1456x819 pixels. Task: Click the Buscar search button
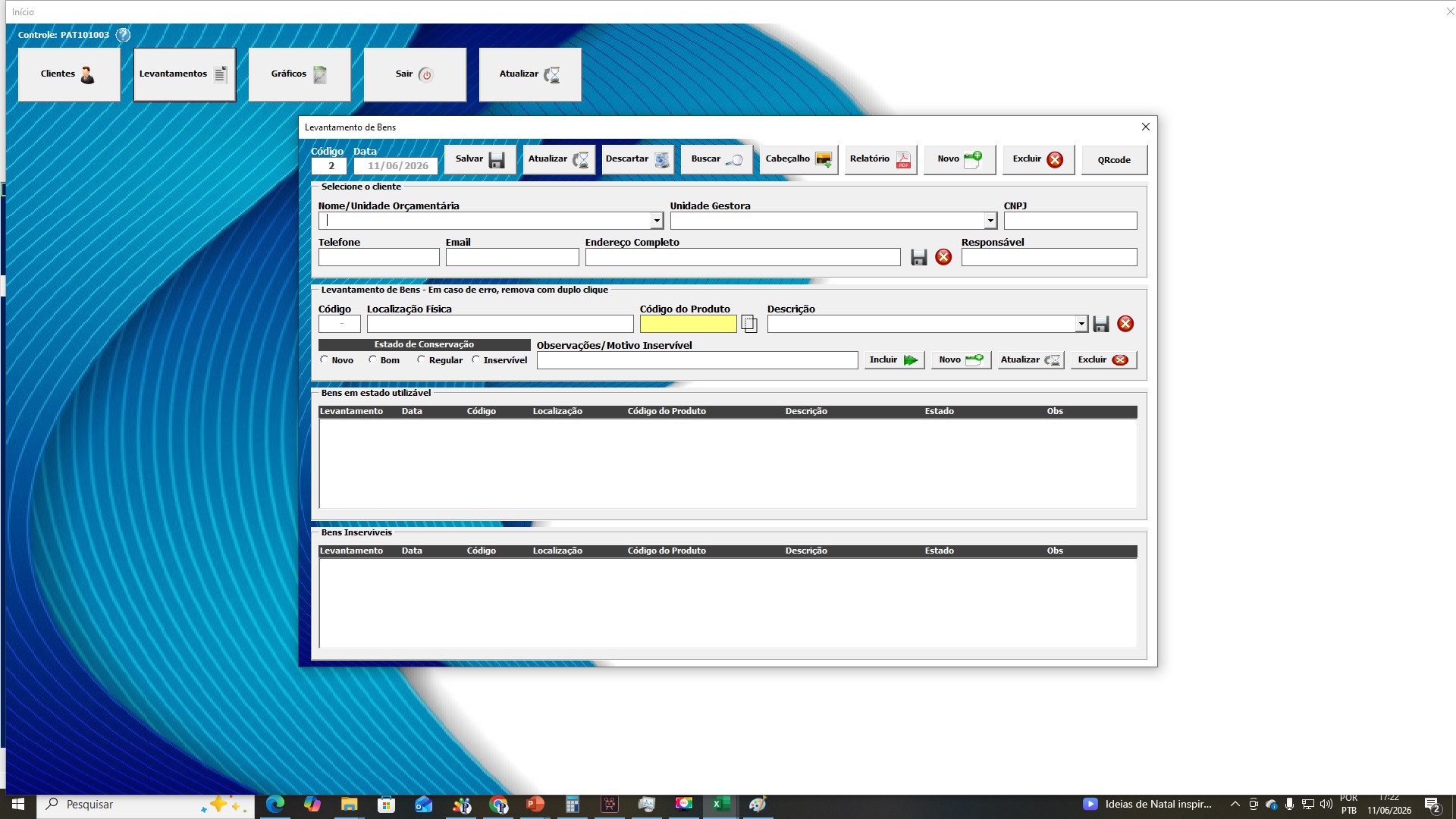pyautogui.click(x=717, y=159)
